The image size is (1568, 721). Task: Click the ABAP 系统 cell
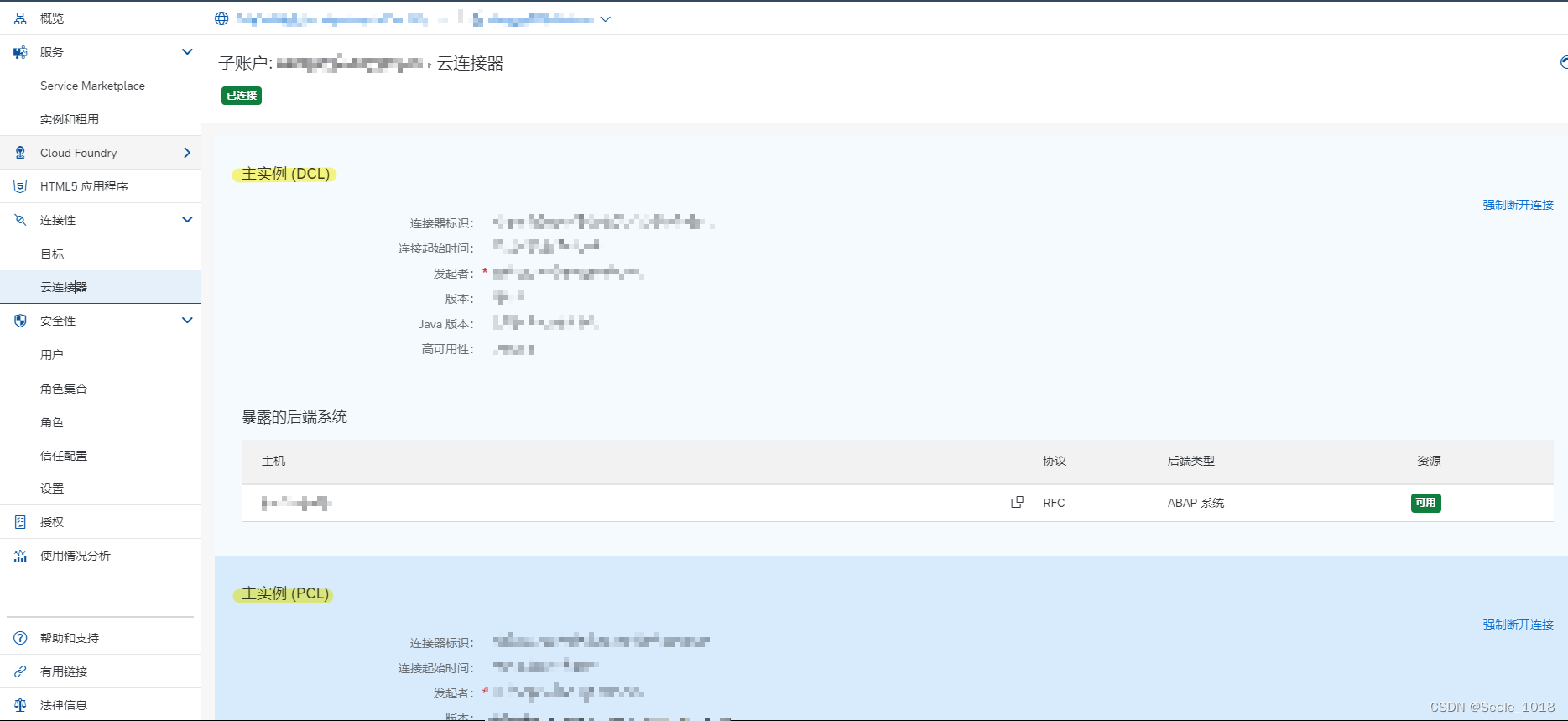[x=1196, y=503]
